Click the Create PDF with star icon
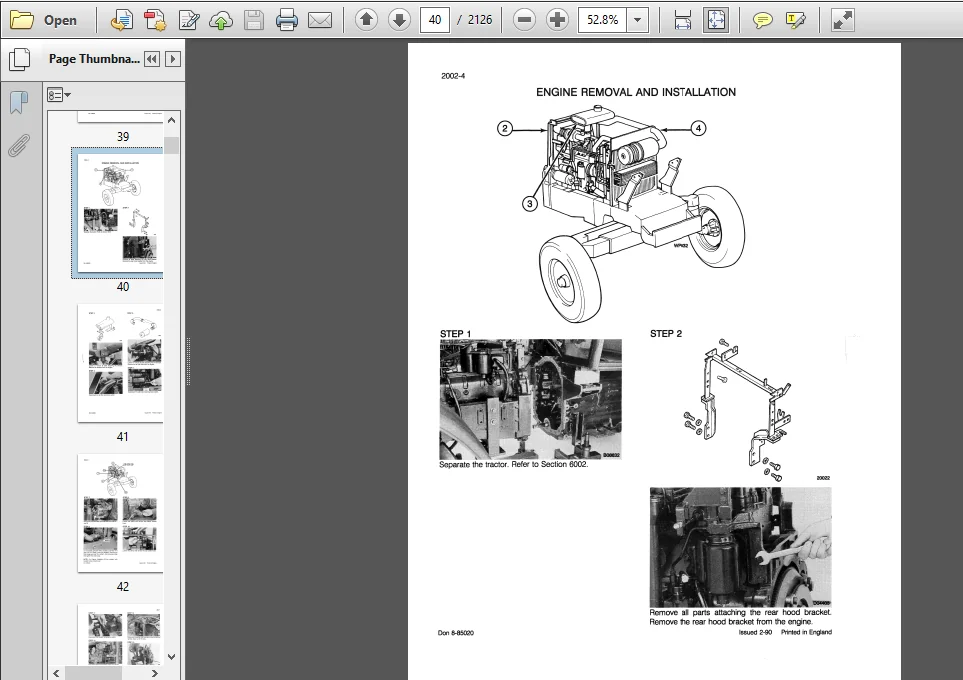This screenshot has width=963, height=680. (155, 20)
